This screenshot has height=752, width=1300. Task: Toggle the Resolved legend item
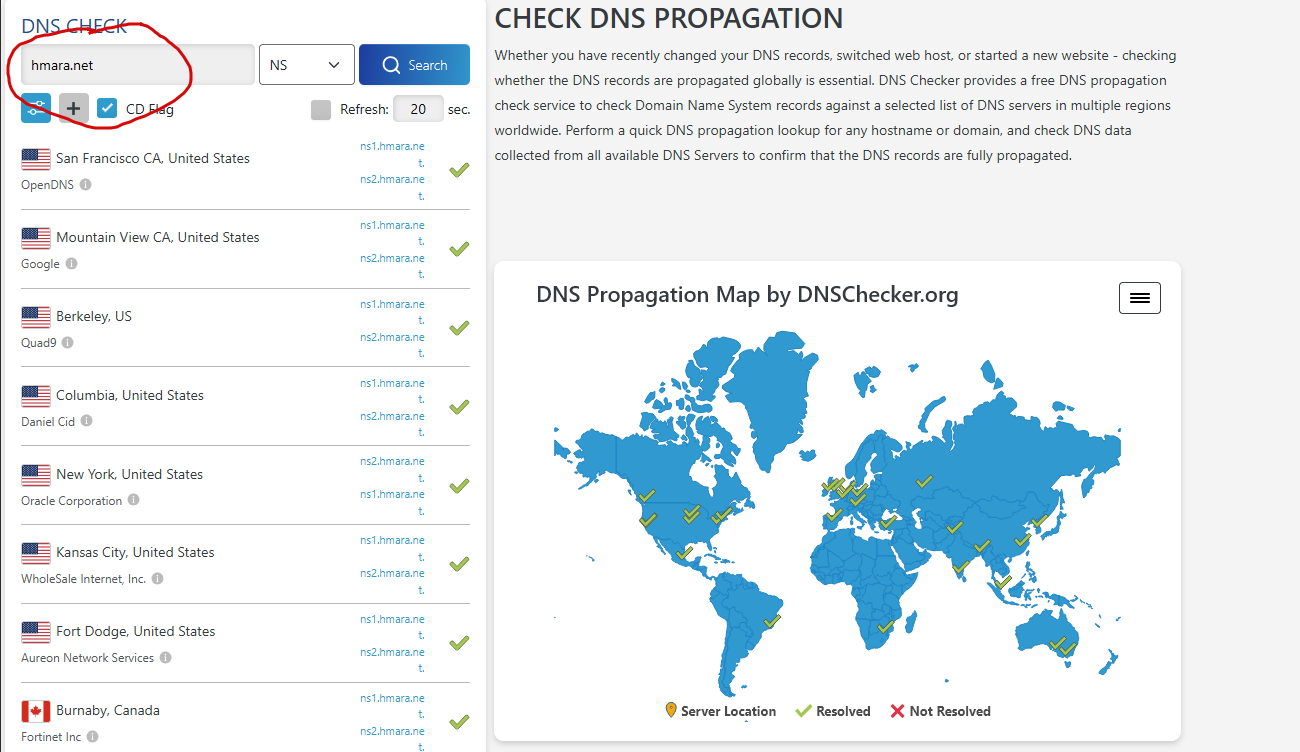point(833,711)
